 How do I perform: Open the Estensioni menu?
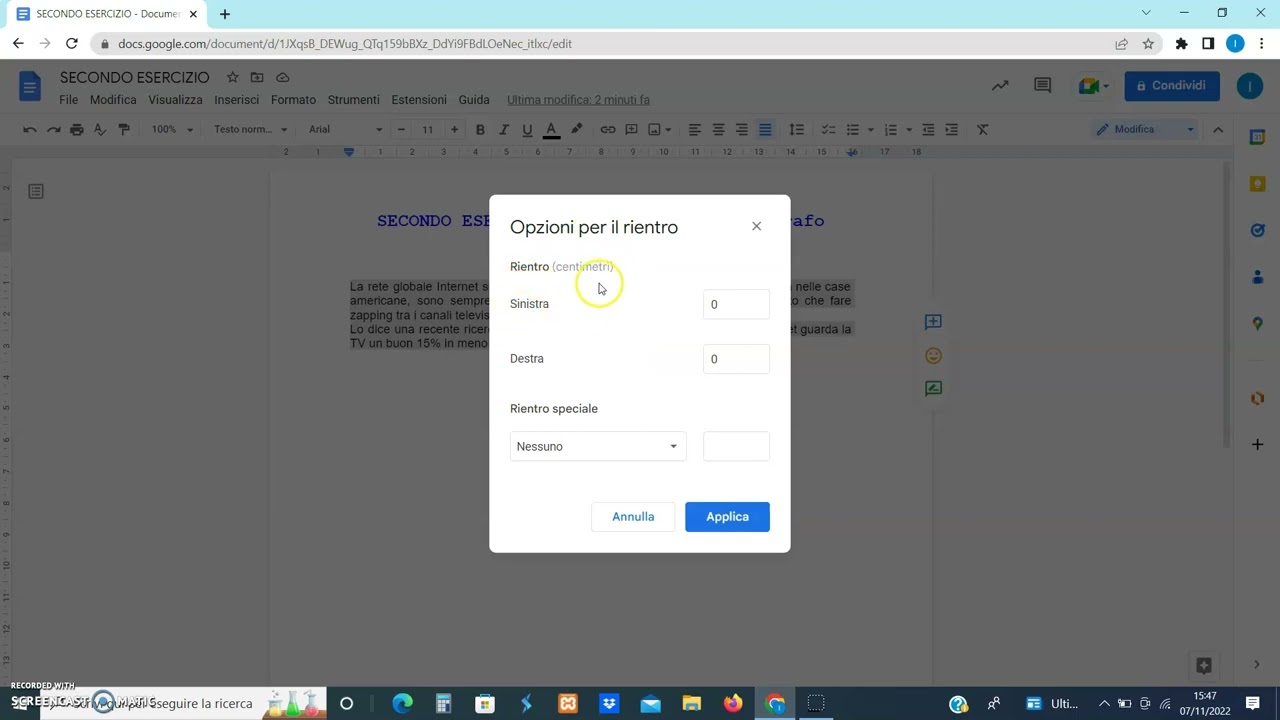pos(419,100)
